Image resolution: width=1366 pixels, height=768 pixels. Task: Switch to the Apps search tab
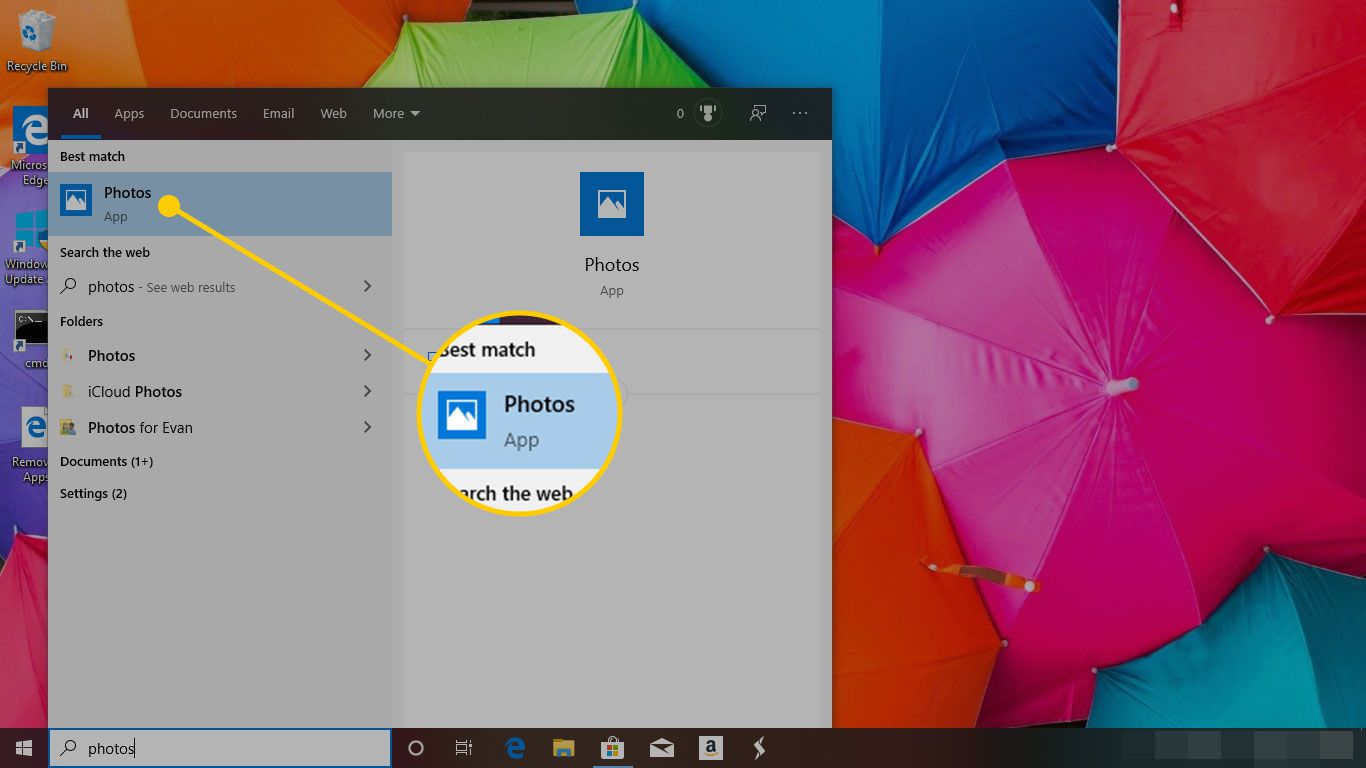tap(129, 114)
